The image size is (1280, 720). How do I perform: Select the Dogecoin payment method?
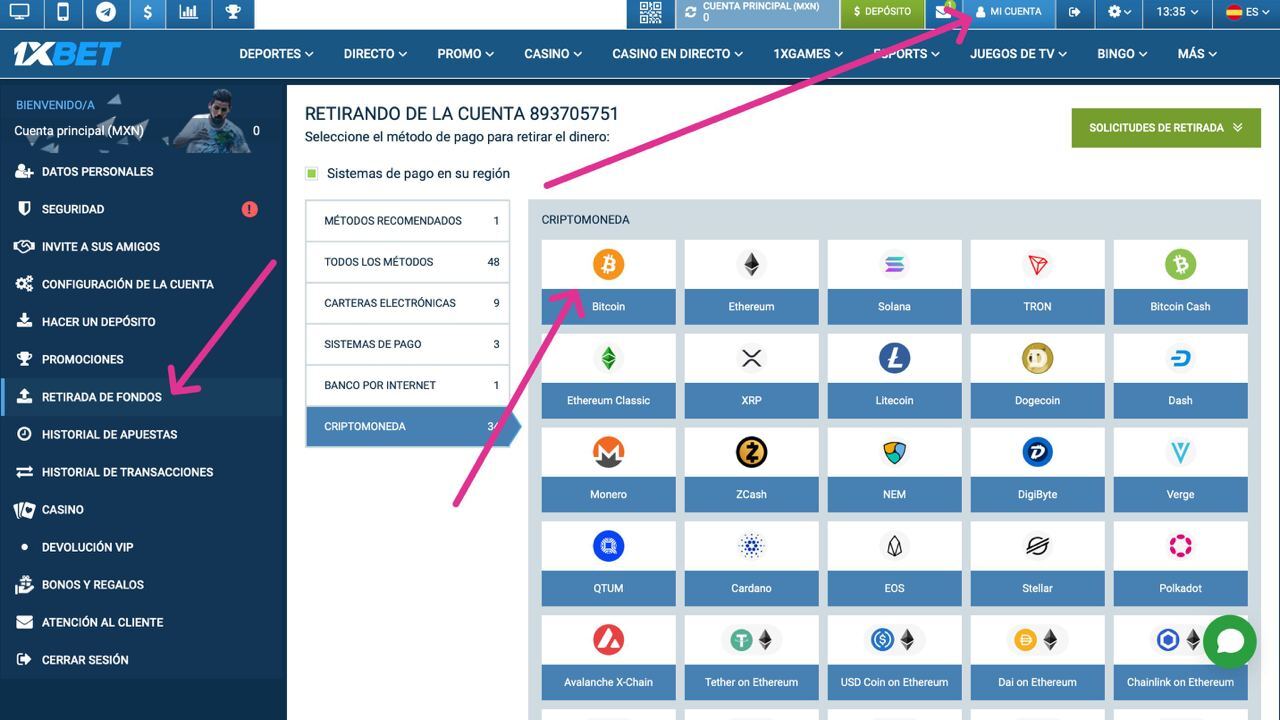(x=1037, y=376)
